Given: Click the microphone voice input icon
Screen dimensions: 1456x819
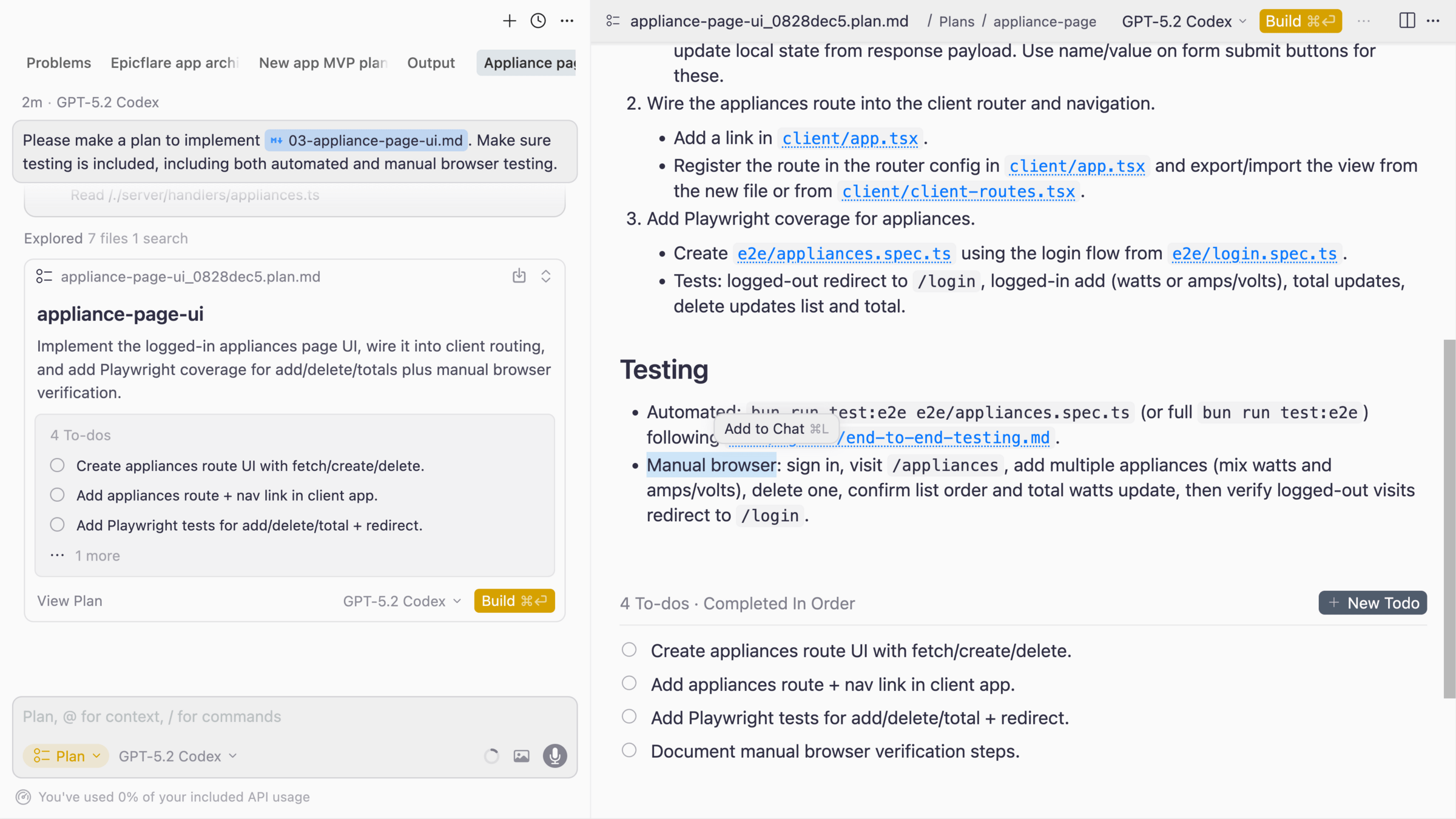Looking at the screenshot, I should (554, 756).
